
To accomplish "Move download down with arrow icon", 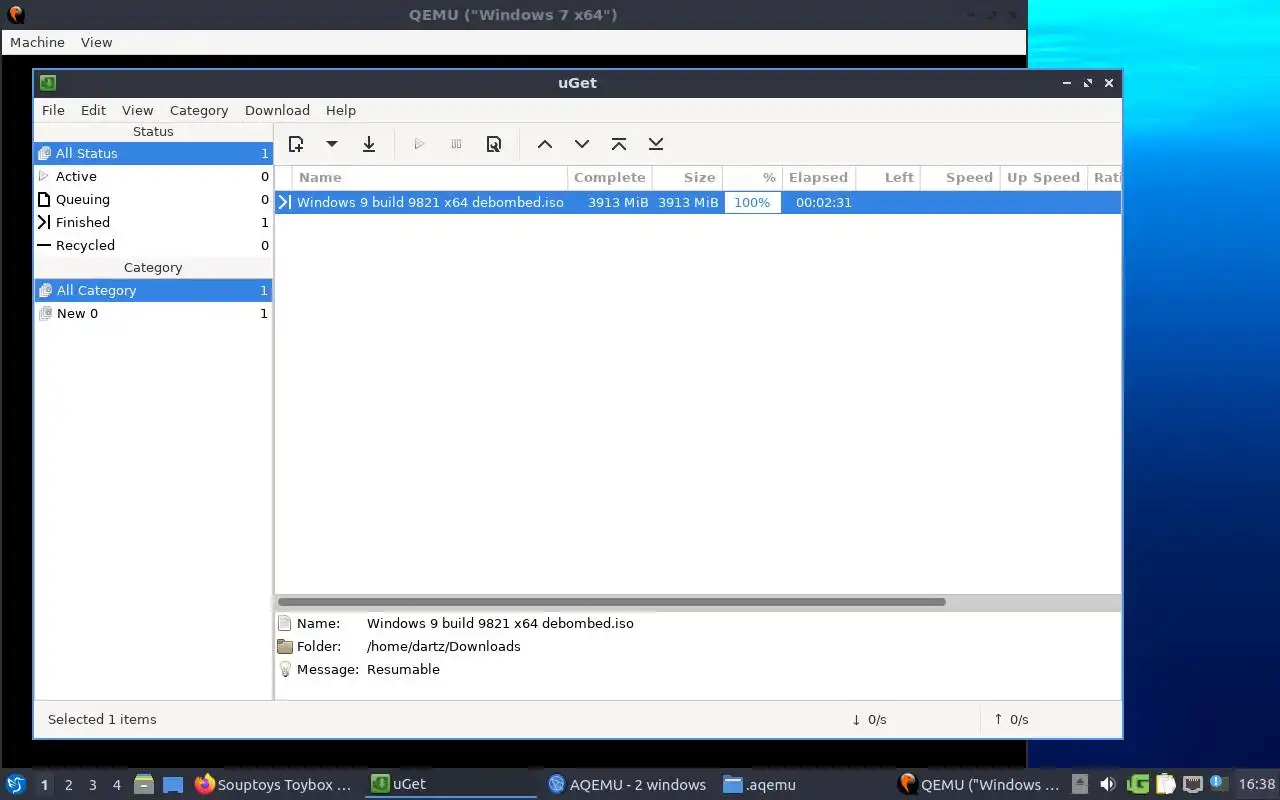I will [582, 144].
